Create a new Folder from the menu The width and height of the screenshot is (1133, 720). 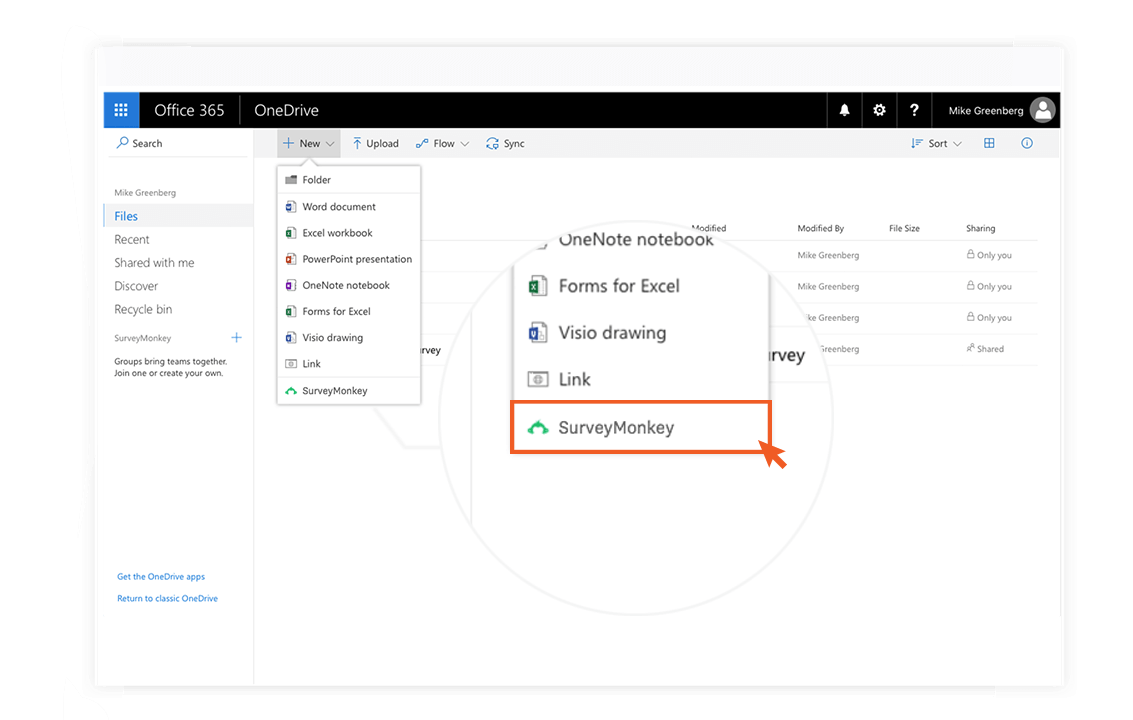coord(316,180)
